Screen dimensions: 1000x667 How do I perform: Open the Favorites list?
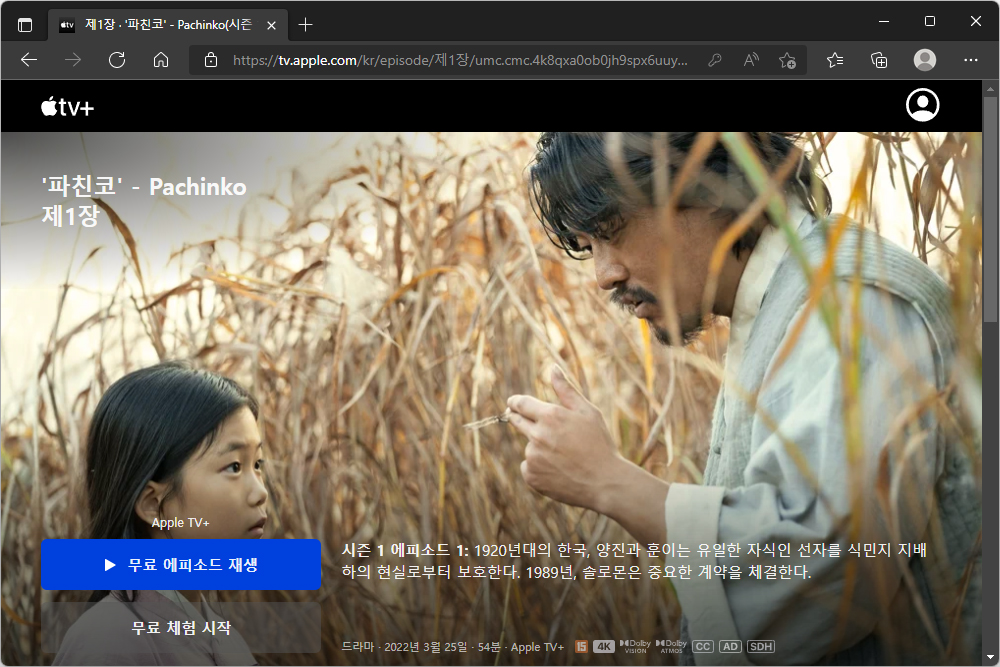point(835,60)
